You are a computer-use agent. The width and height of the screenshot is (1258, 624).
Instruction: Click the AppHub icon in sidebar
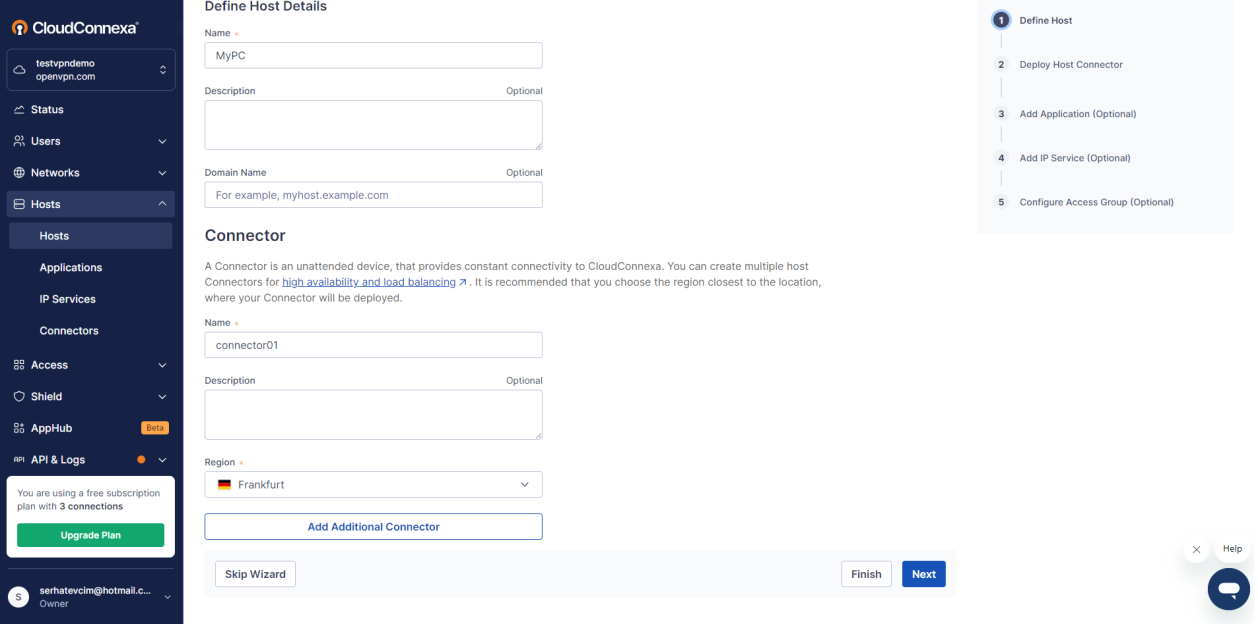click(19, 428)
